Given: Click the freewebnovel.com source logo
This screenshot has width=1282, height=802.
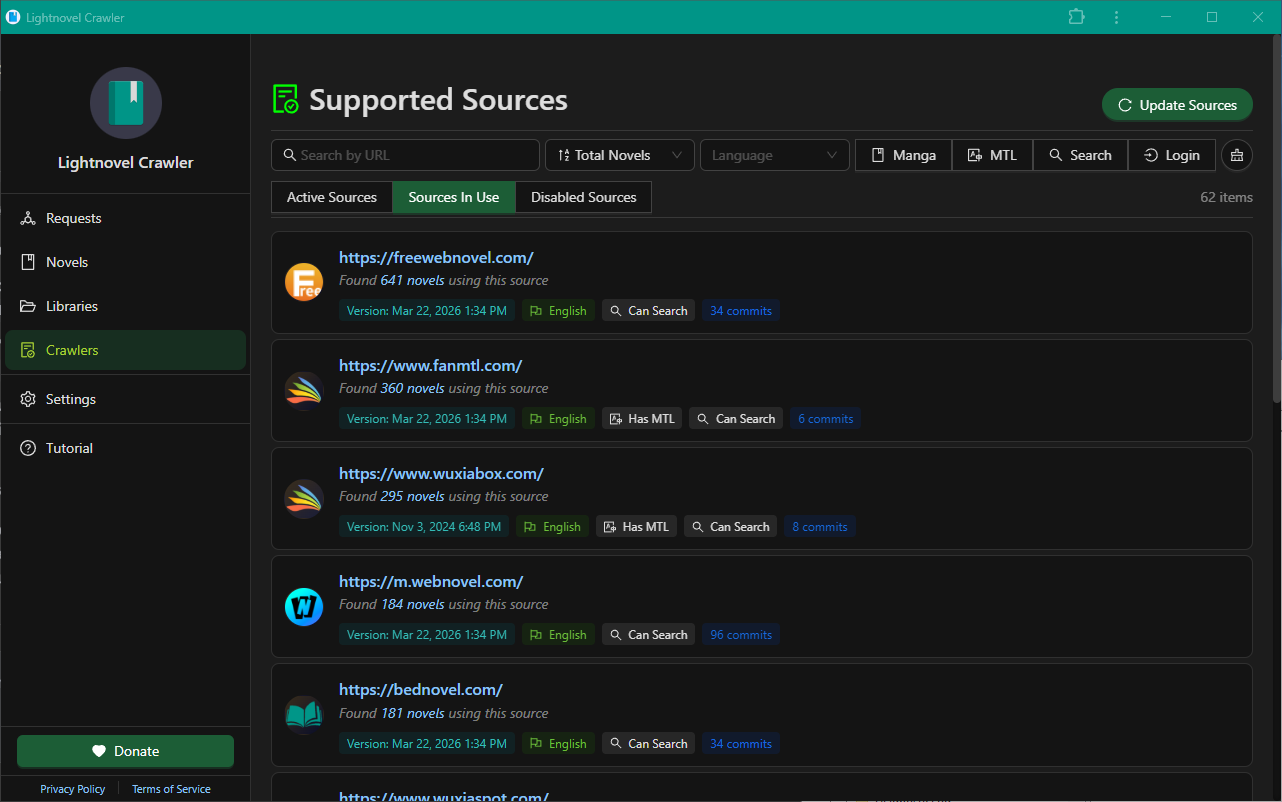Looking at the screenshot, I should pos(304,282).
